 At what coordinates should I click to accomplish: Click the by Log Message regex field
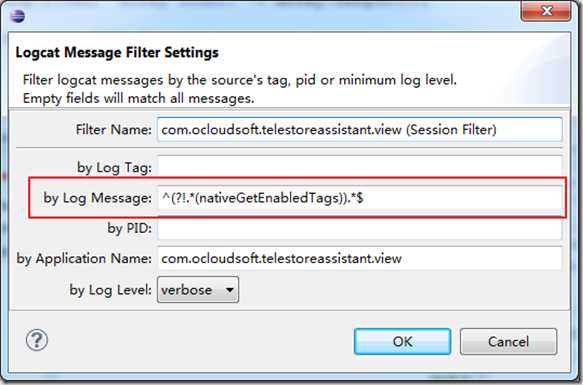coord(360,198)
